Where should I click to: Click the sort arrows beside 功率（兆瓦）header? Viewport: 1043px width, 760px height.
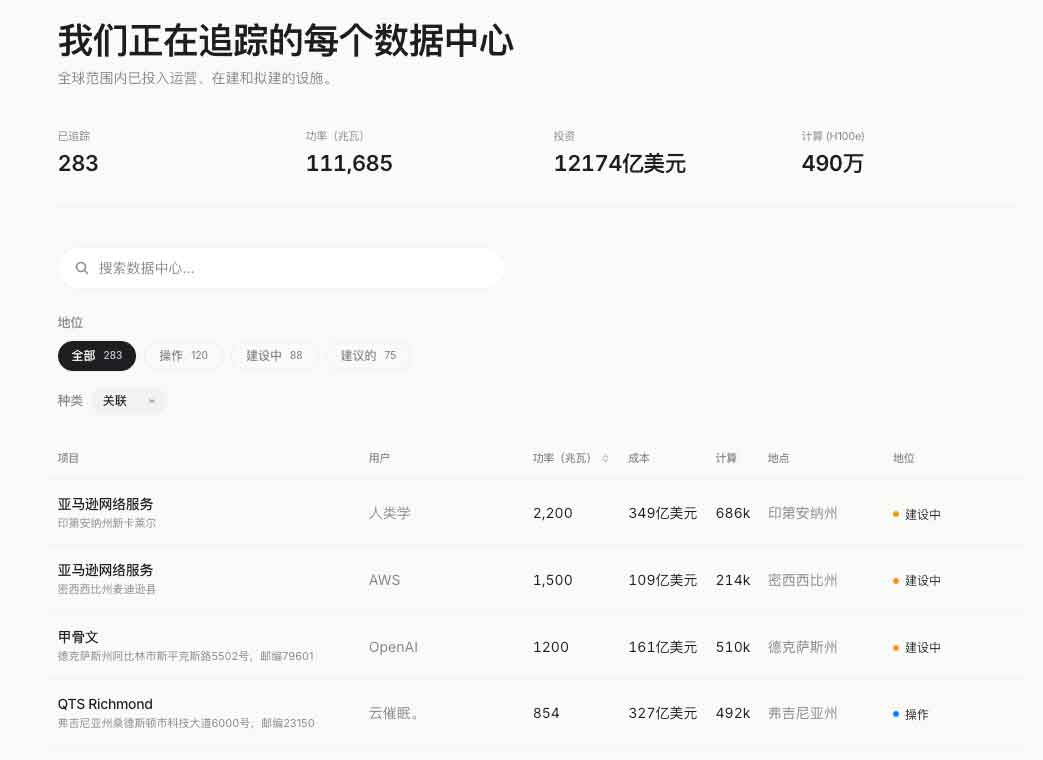click(x=605, y=458)
